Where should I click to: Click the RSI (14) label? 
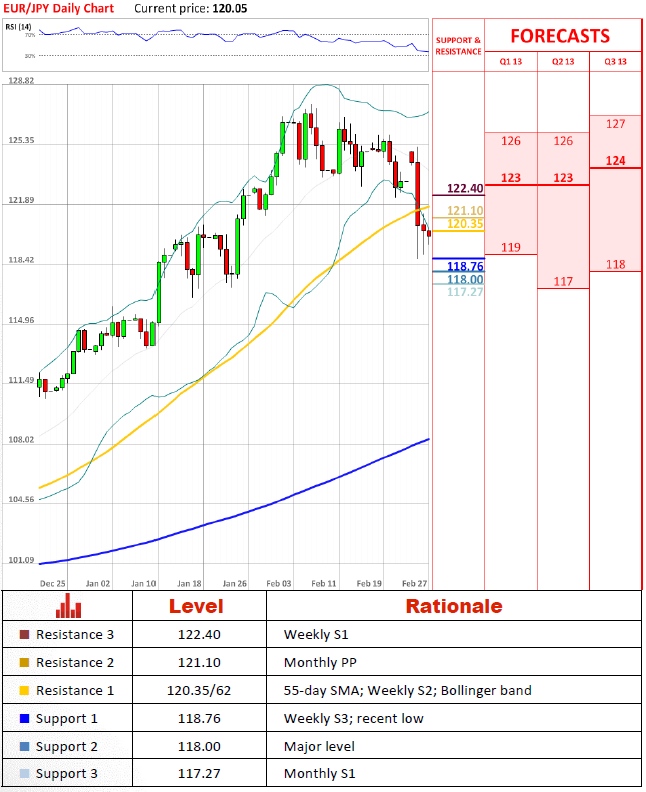(18, 27)
